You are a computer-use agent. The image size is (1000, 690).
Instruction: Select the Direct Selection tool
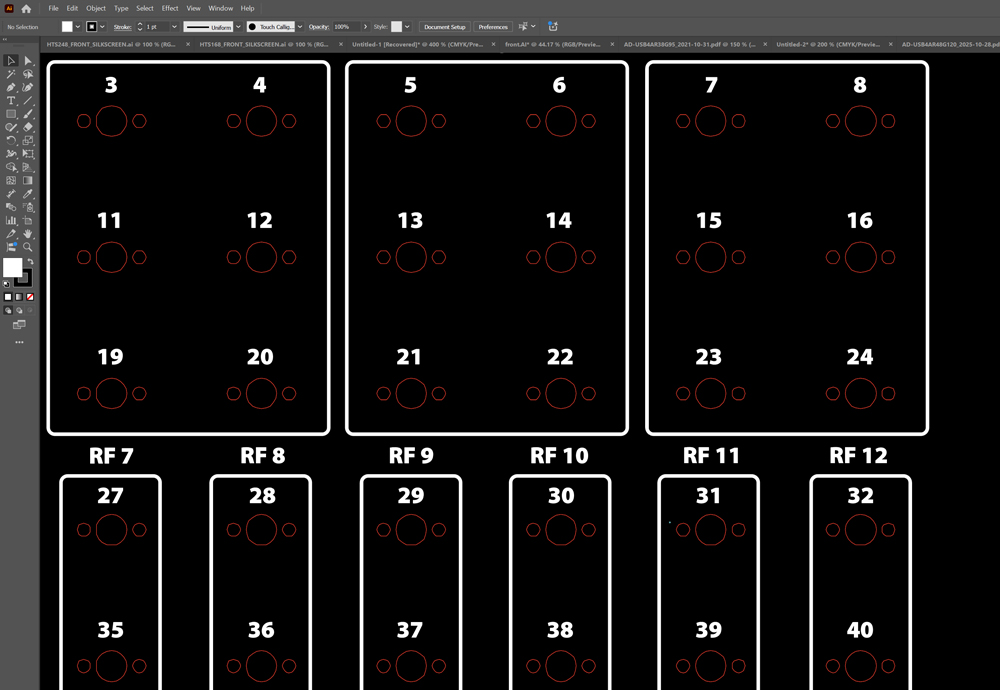pos(28,61)
